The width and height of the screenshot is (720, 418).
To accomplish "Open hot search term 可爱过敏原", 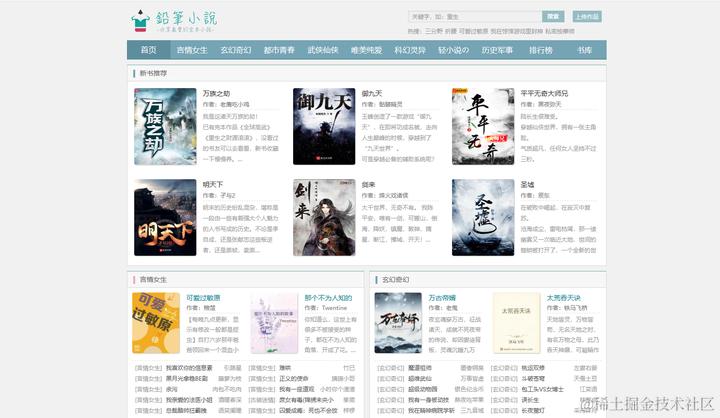I will point(473,31).
